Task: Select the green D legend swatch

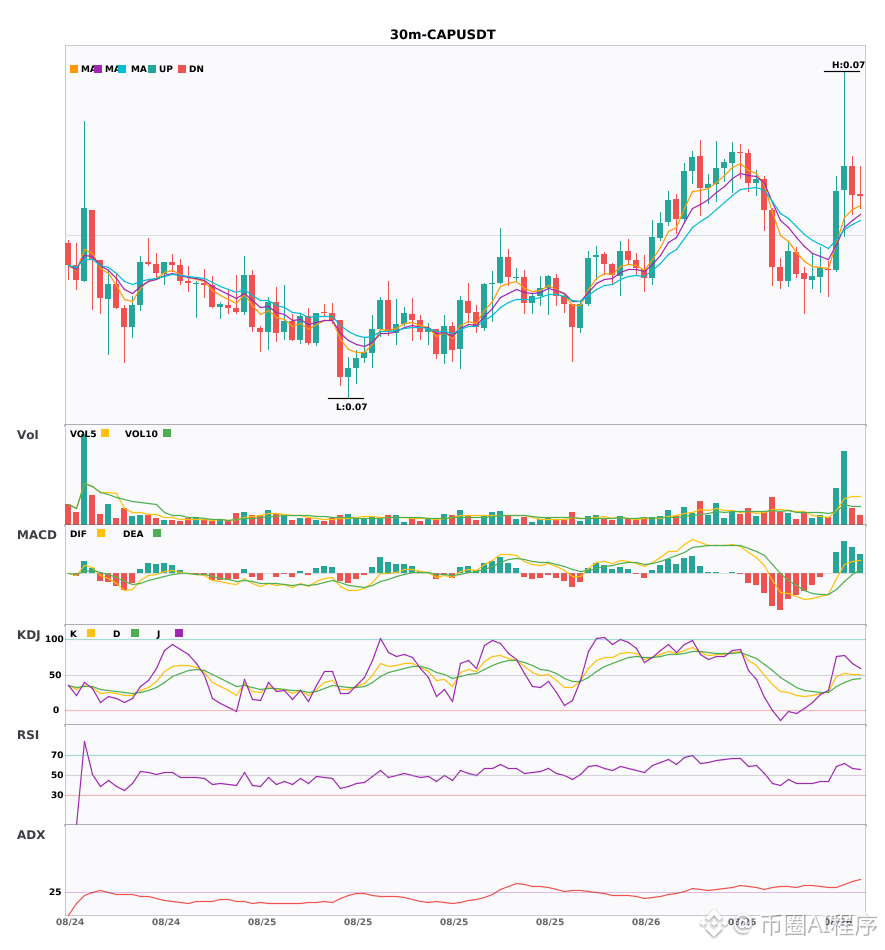Action: point(135,633)
